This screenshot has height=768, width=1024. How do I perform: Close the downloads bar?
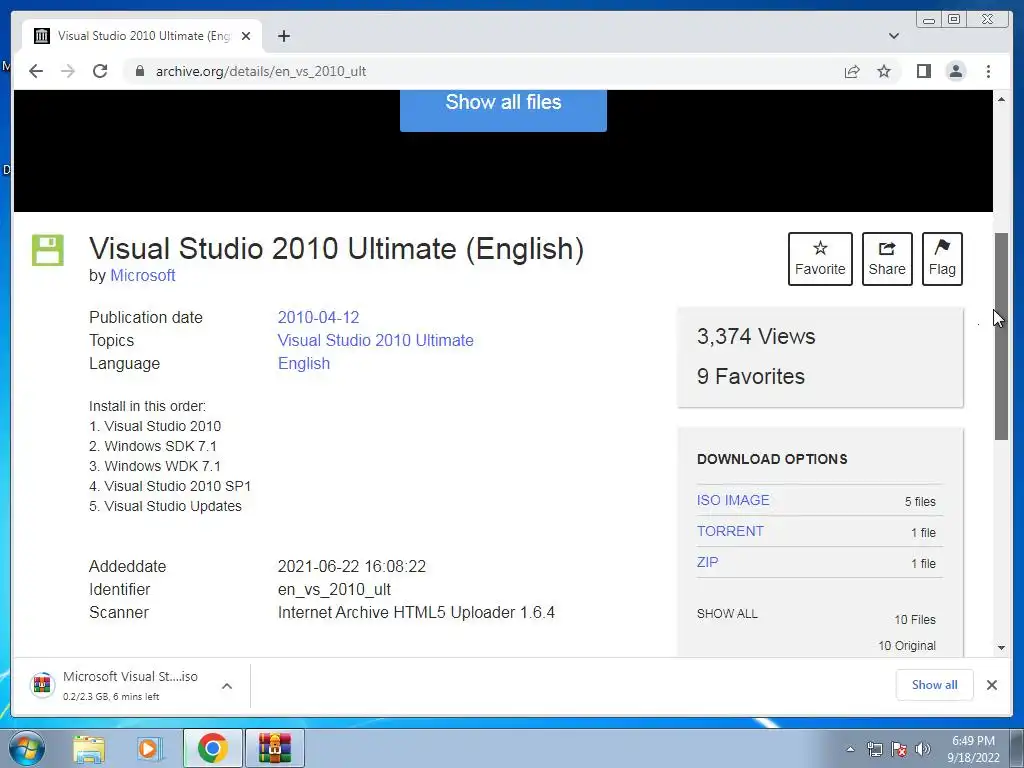[991, 684]
